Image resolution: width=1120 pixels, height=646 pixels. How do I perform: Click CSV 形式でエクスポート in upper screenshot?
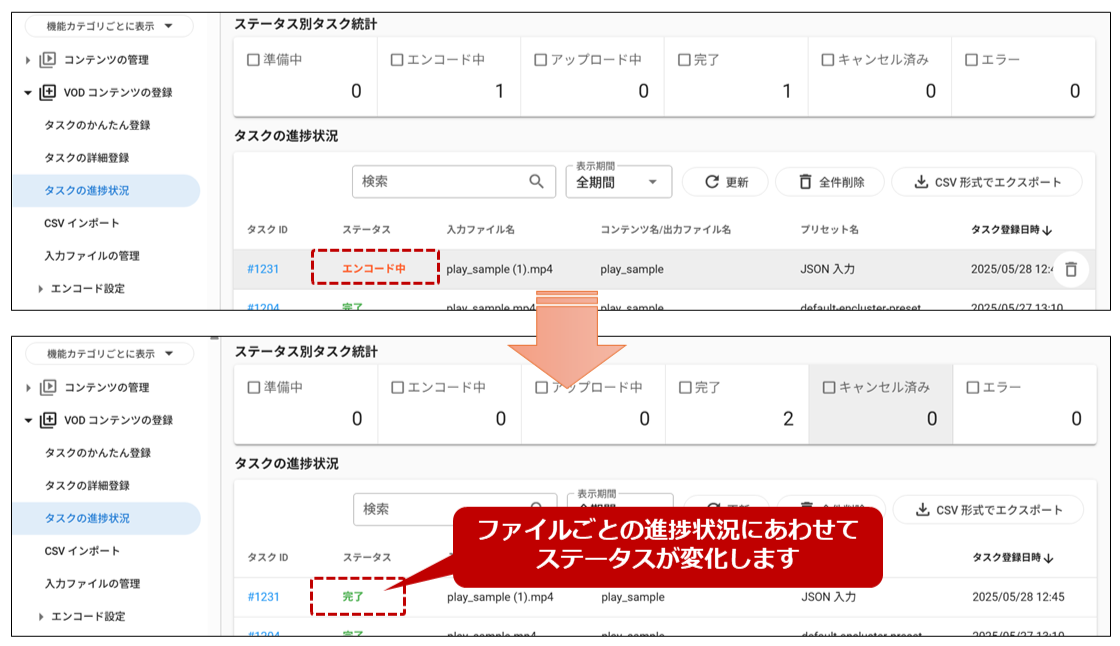[x=987, y=182]
